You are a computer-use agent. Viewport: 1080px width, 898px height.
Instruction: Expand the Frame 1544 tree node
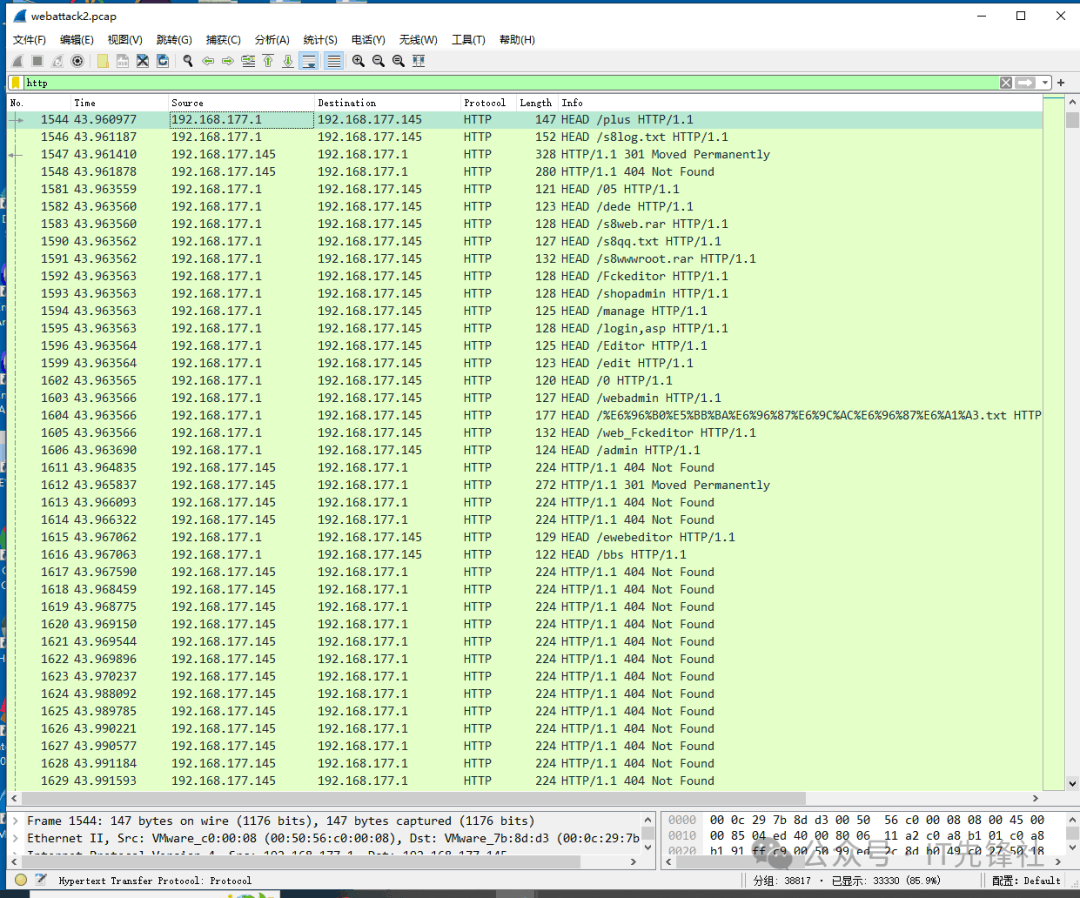coord(13,821)
